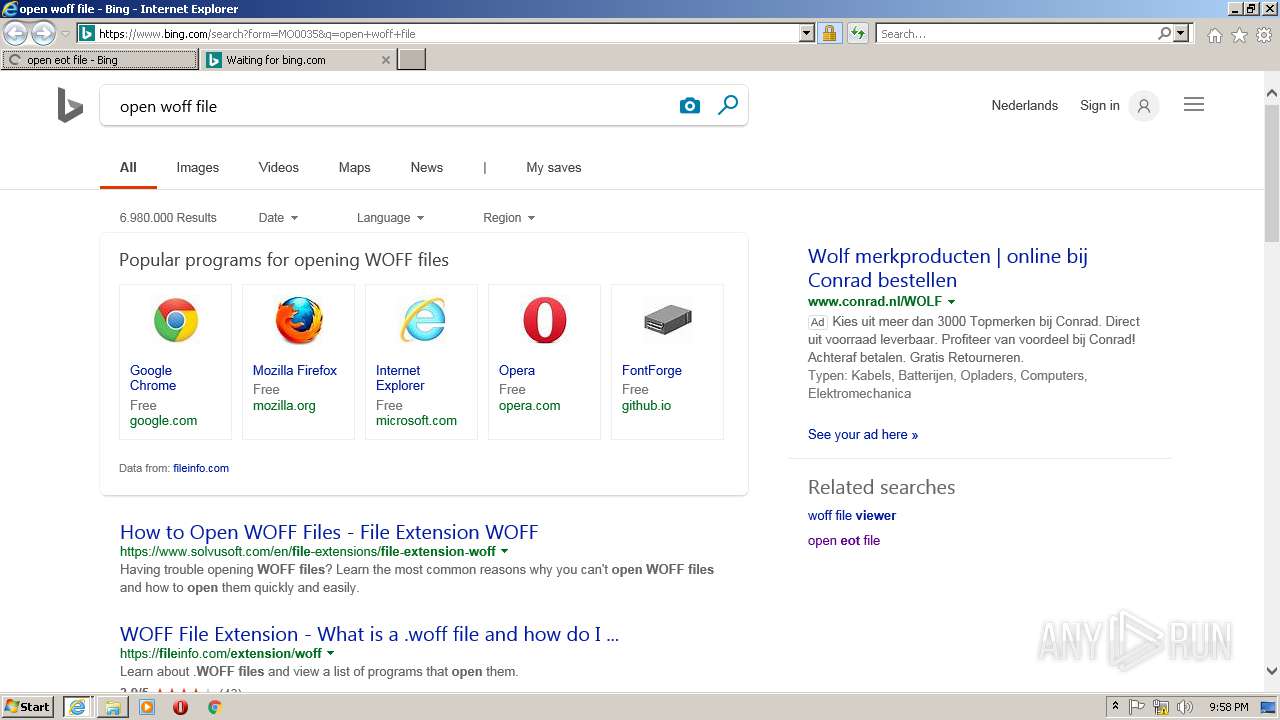Click the Mozilla Firefox program icon
The image size is (1280, 720).
tap(299, 321)
